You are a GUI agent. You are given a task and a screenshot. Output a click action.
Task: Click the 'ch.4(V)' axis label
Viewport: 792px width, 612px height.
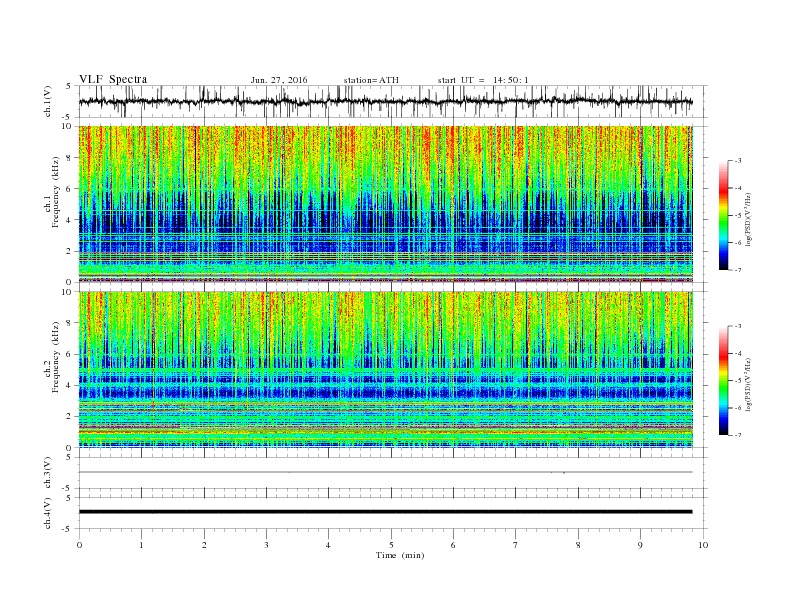click(x=48, y=513)
